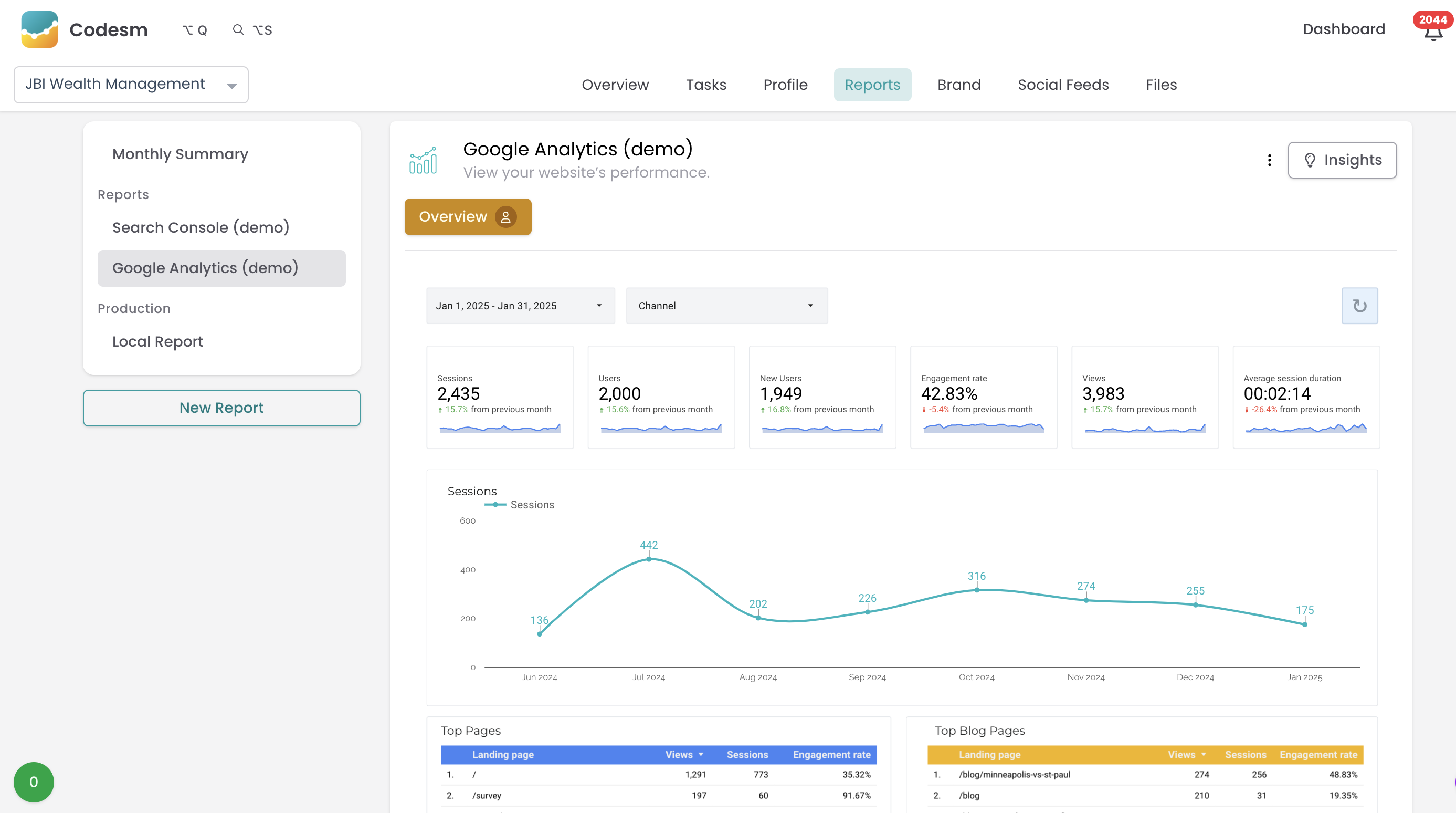The height and width of the screenshot is (813, 1456).
Task: Select the Tasks tab
Action: [705, 84]
